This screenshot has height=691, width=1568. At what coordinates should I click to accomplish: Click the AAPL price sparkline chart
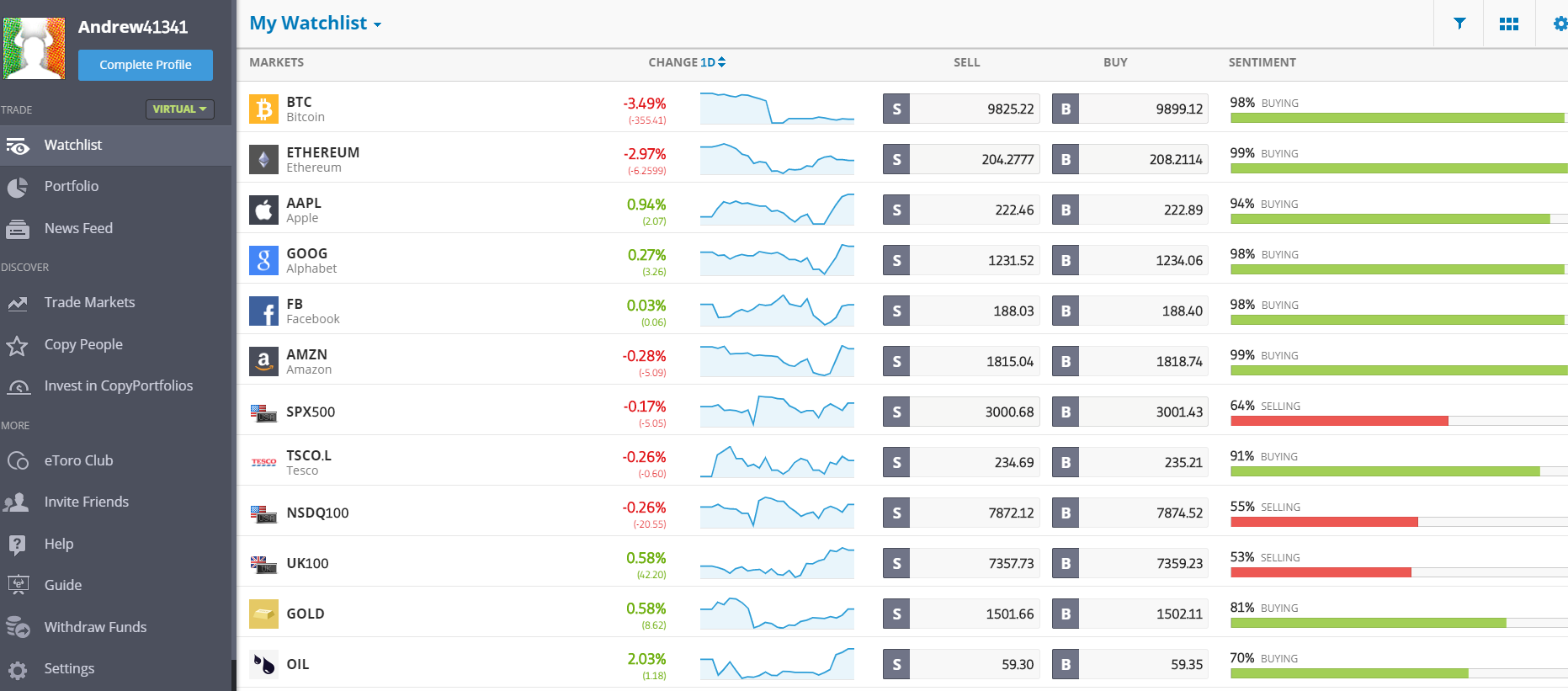[x=777, y=210]
